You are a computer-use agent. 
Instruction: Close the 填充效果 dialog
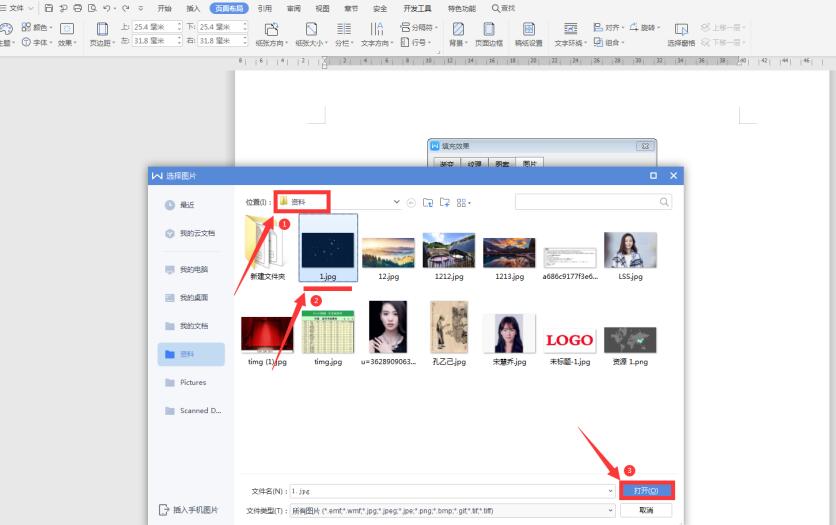[x=645, y=146]
